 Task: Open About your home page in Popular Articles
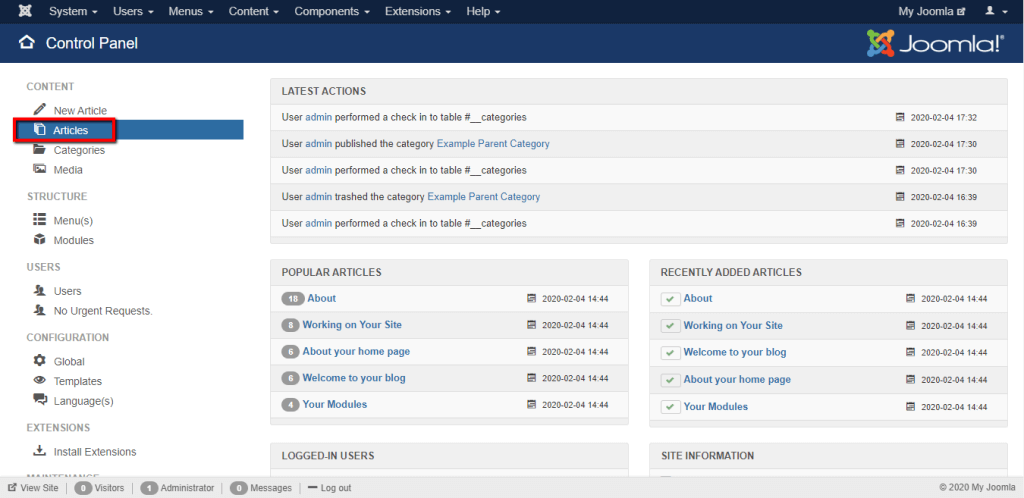[356, 351]
